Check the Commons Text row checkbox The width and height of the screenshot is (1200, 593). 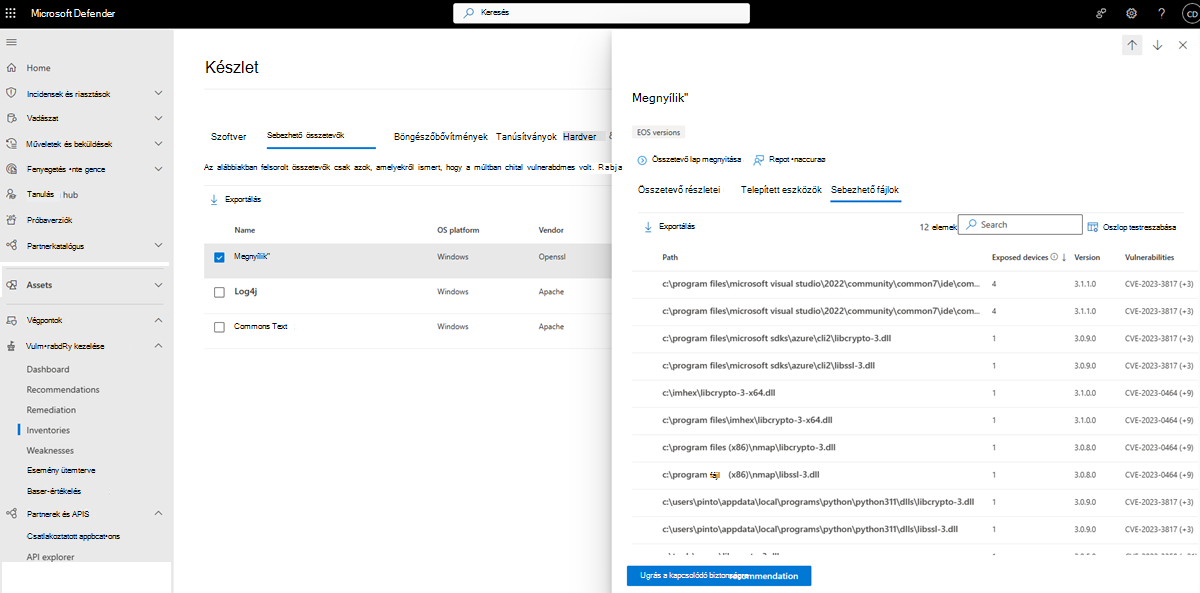click(219, 327)
